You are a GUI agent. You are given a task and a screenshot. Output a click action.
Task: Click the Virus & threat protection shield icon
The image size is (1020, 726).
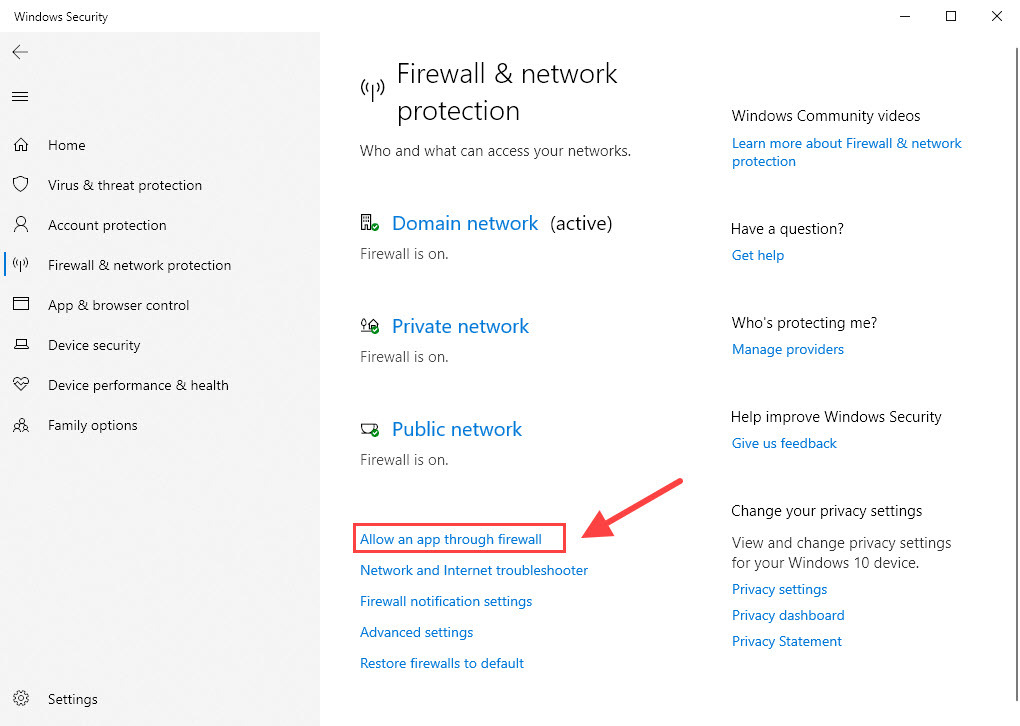(x=21, y=184)
